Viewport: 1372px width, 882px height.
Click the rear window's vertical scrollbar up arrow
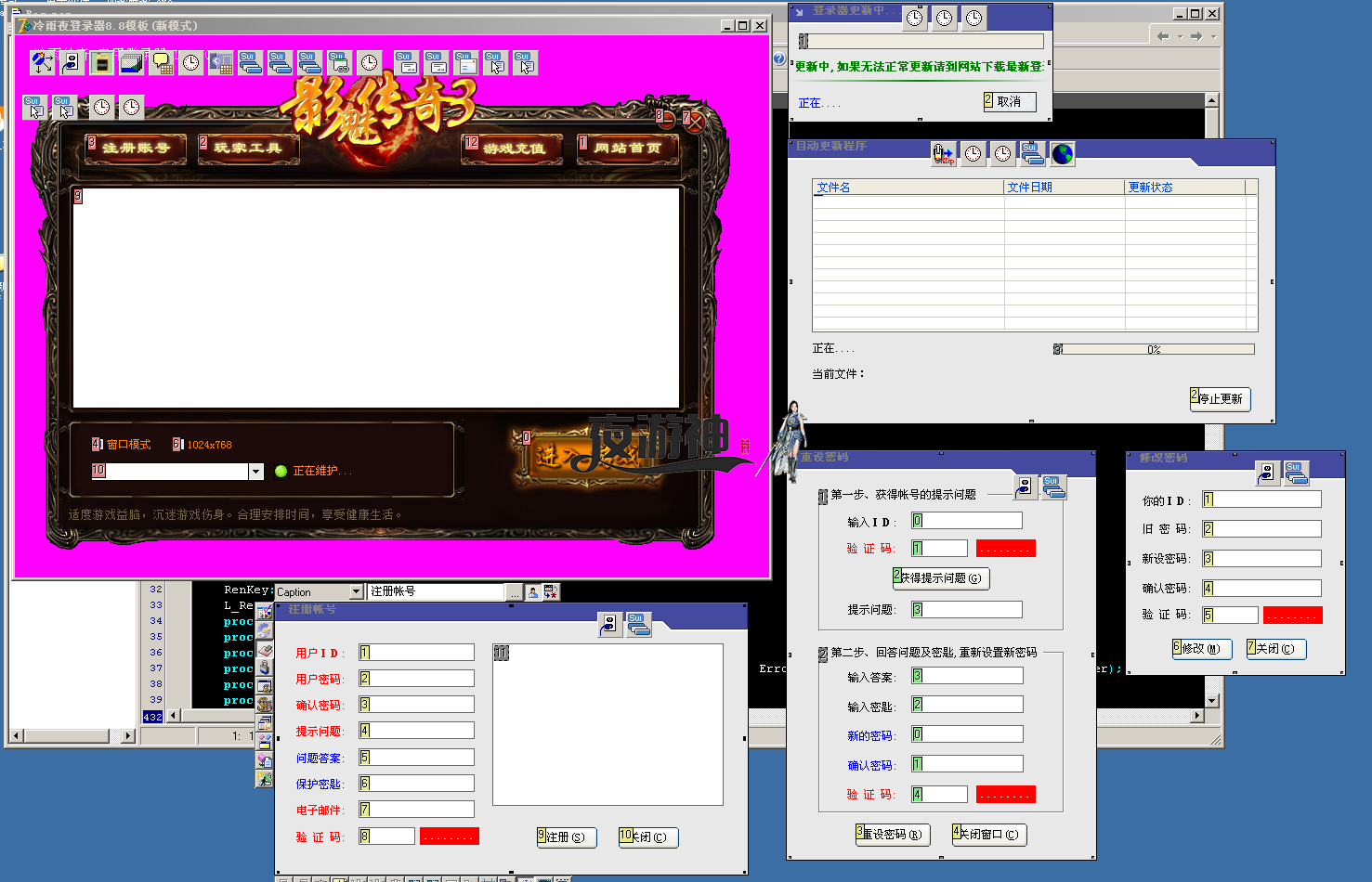[1211, 99]
